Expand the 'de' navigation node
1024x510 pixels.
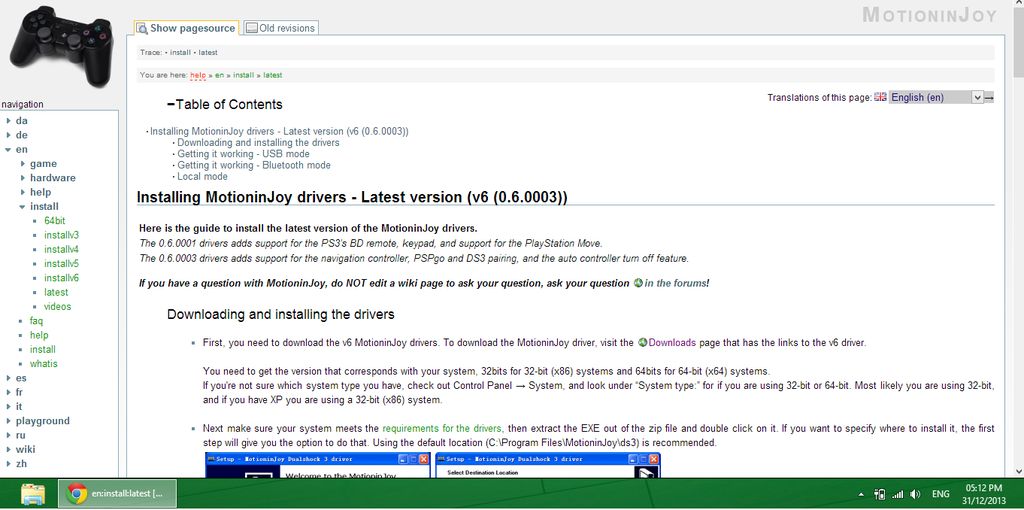[8, 135]
